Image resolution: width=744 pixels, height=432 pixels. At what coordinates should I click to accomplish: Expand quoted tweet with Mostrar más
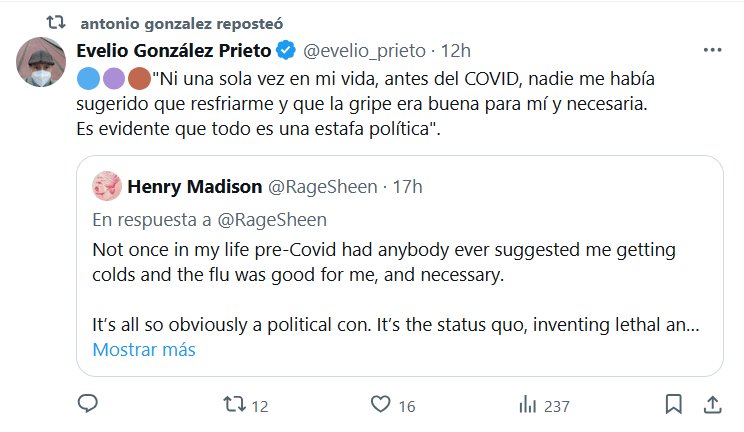coord(144,350)
